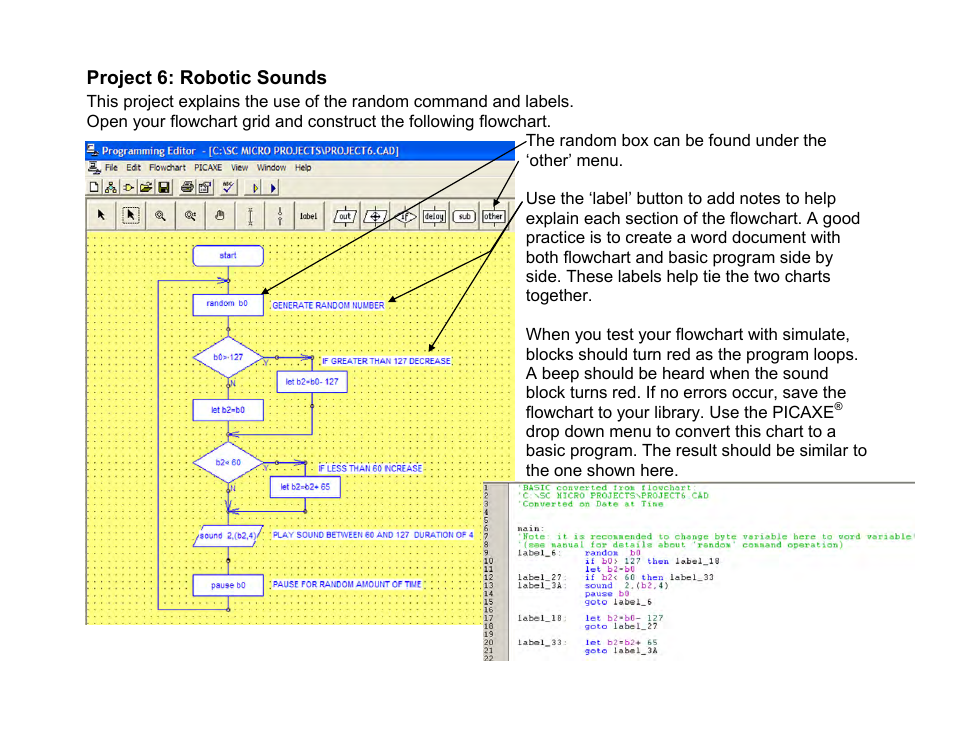The width and height of the screenshot is (954, 738).
Task: Click code line 'let b2=b2+ 65'
Action: click(x=621, y=642)
